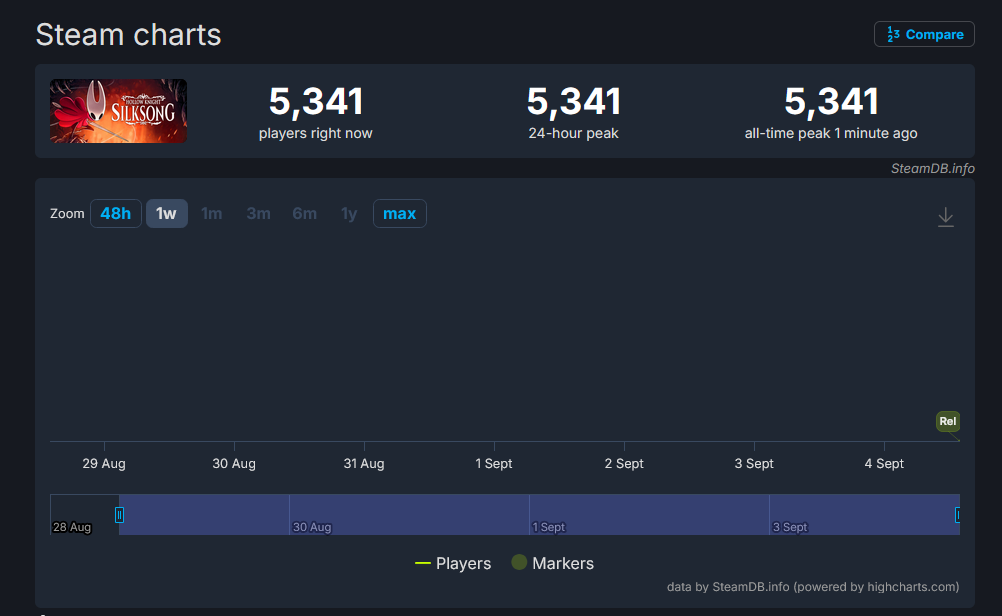Click the left navigator range handle
The height and width of the screenshot is (616, 1002).
point(119,514)
